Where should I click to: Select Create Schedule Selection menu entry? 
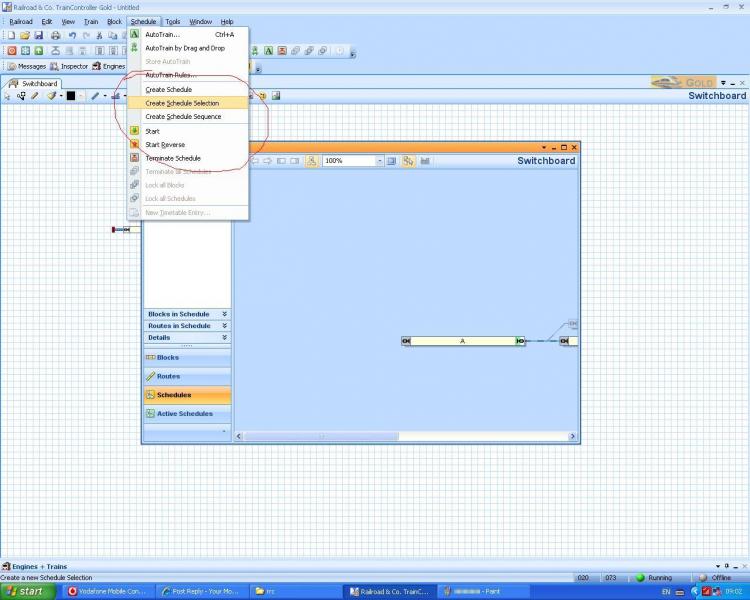(x=182, y=103)
